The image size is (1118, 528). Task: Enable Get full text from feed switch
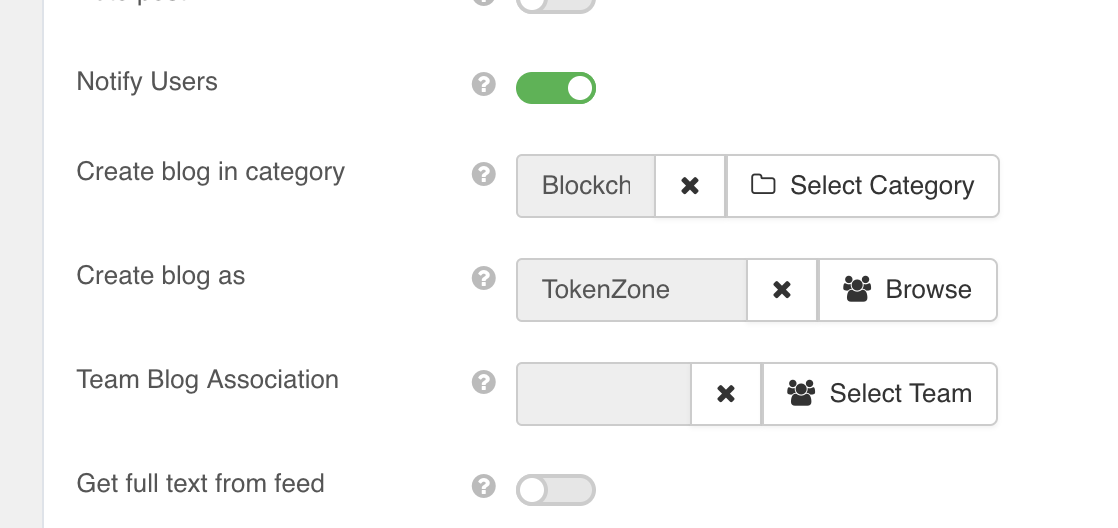[556, 490]
